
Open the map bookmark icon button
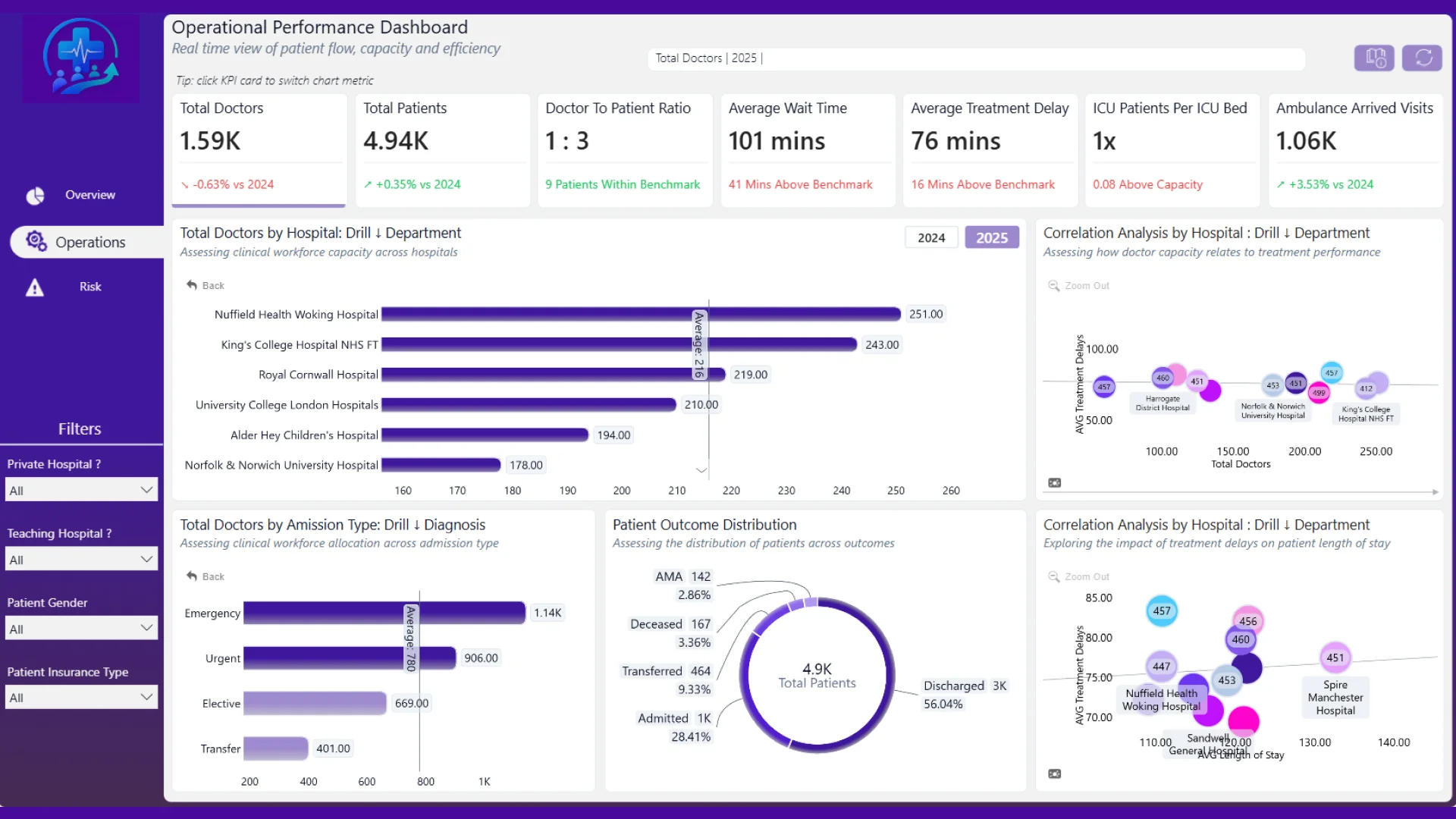pos(1375,58)
